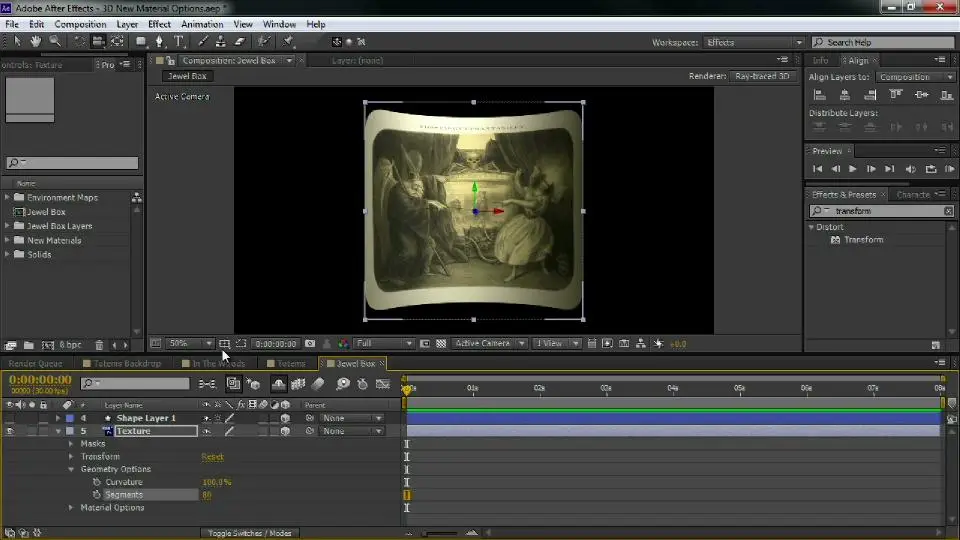This screenshot has height=540, width=960.
Task: Click Reset next to Transform
Action: point(212,457)
